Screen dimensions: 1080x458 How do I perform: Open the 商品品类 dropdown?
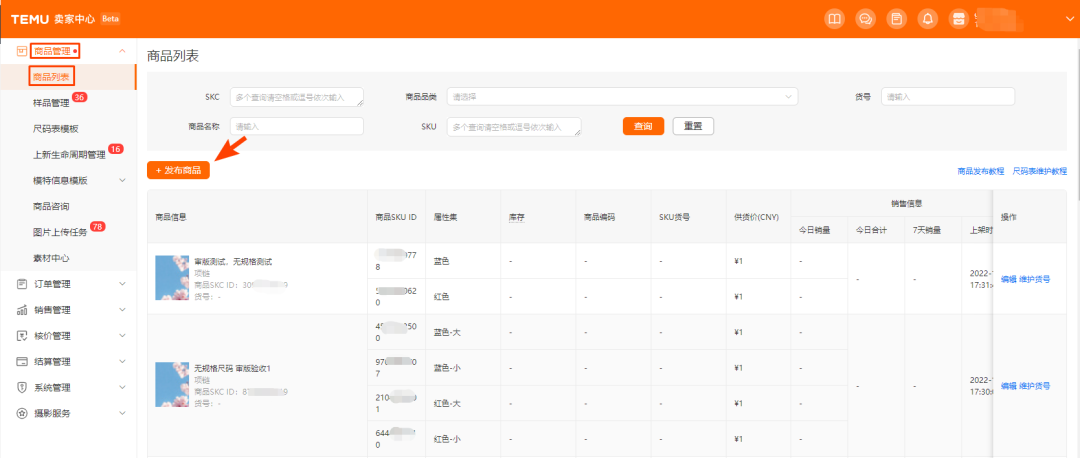tap(621, 97)
